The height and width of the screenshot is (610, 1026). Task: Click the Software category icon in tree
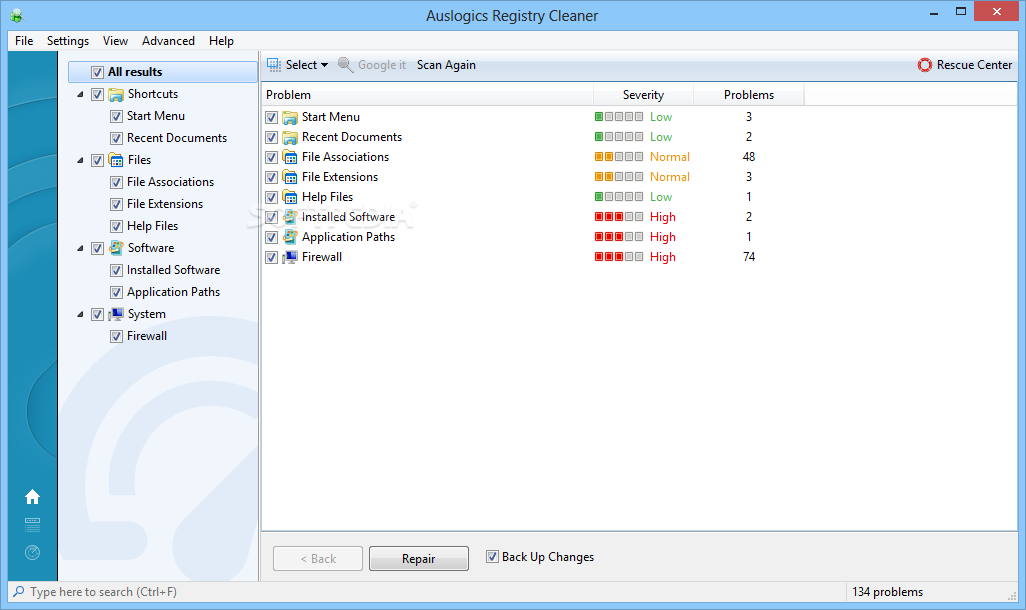point(116,248)
